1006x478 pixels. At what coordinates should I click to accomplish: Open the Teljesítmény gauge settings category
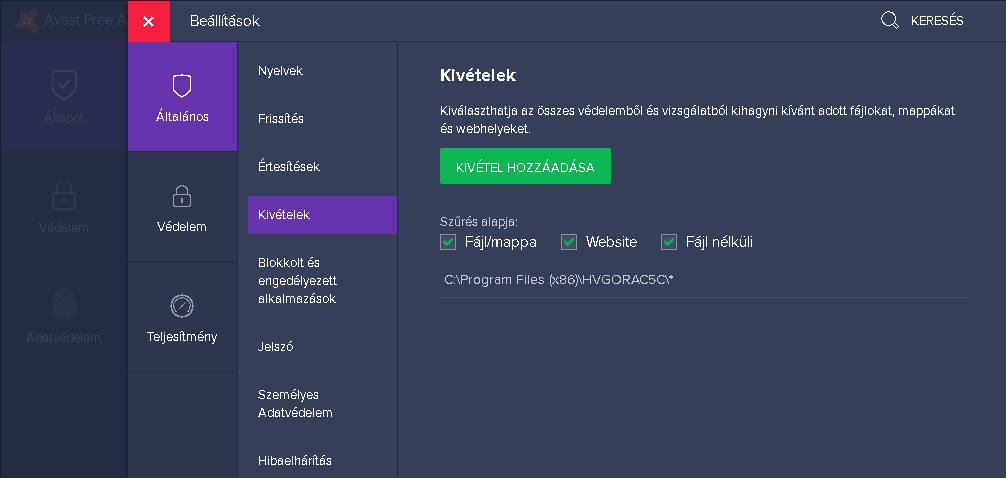(x=182, y=317)
